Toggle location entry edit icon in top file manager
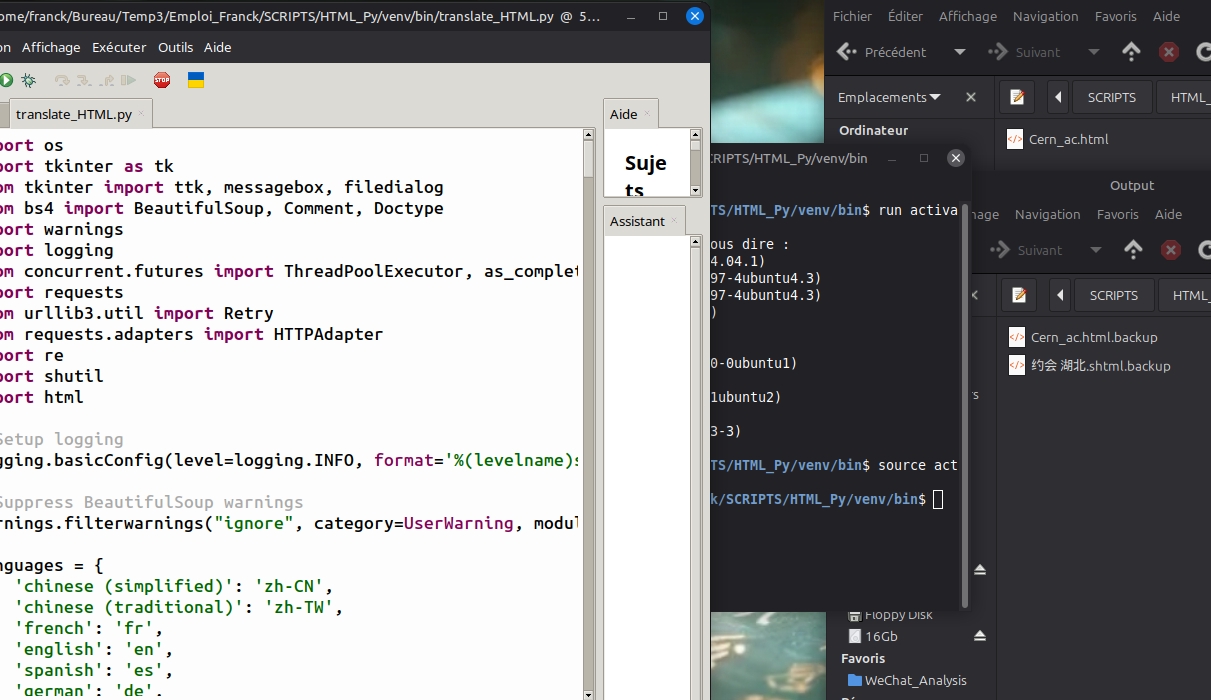 (1017, 97)
